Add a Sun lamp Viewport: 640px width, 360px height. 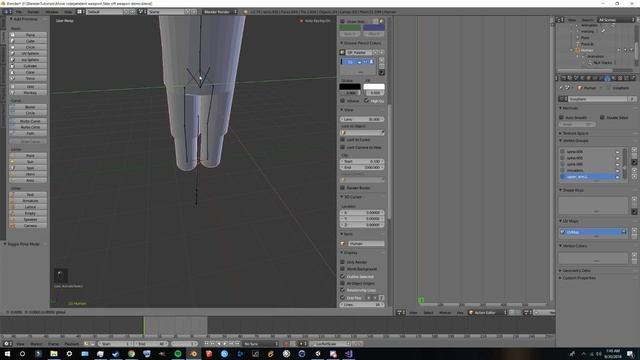pyautogui.click(x=28, y=162)
